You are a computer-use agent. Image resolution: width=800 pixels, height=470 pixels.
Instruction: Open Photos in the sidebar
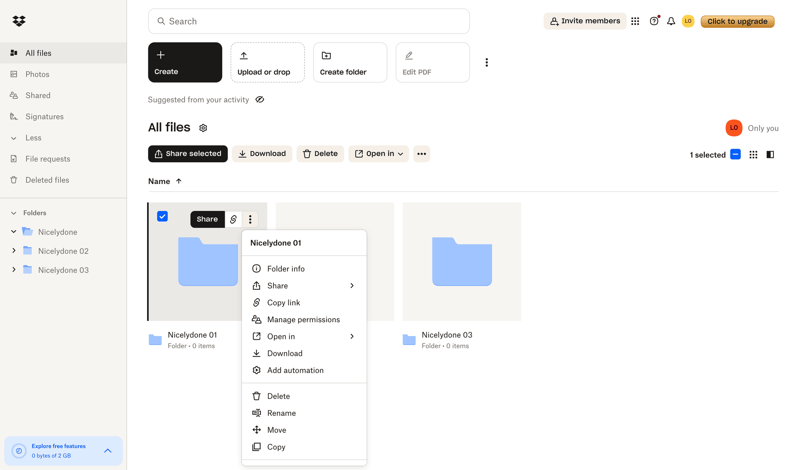[x=63, y=74]
